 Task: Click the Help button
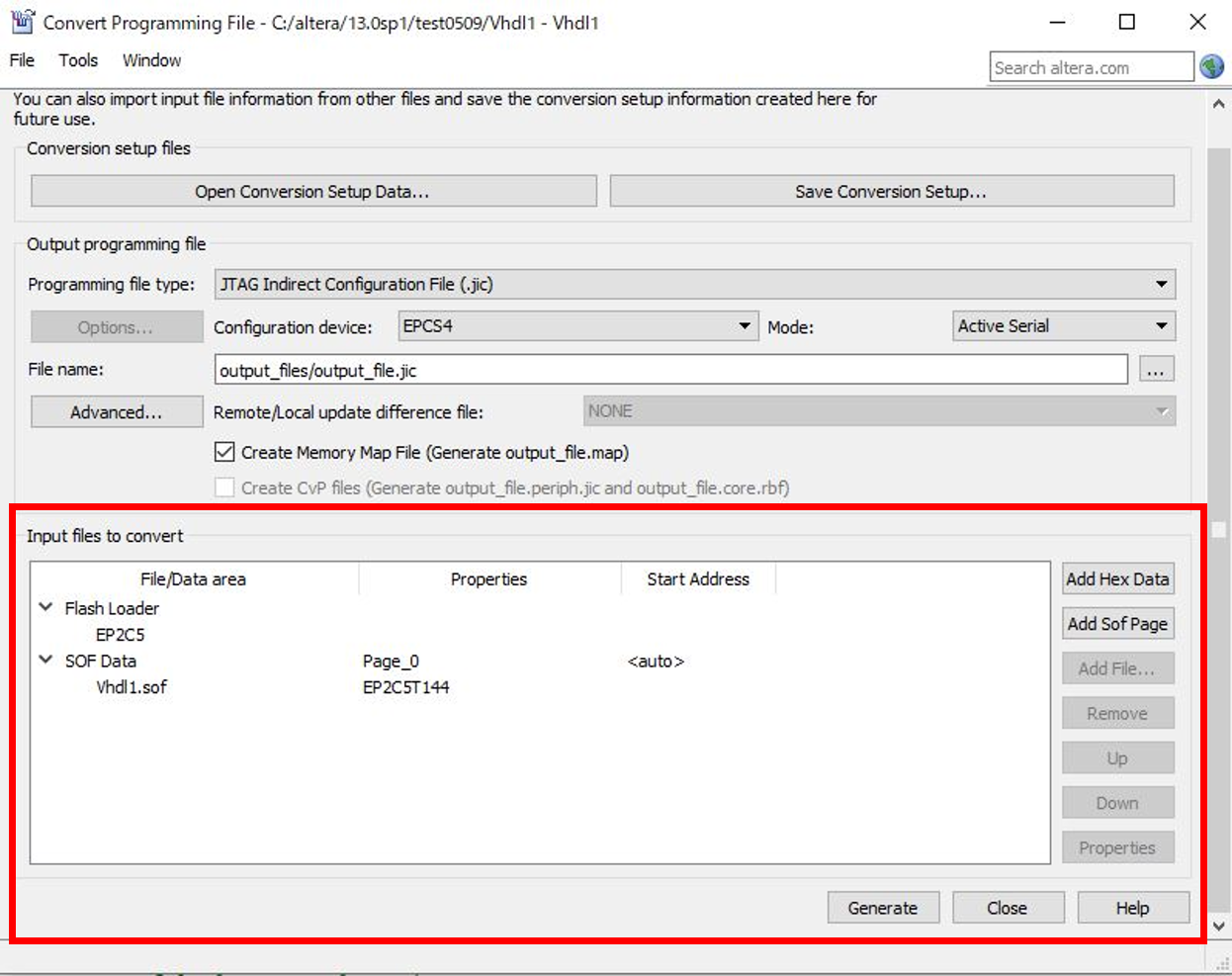pos(1133,908)
